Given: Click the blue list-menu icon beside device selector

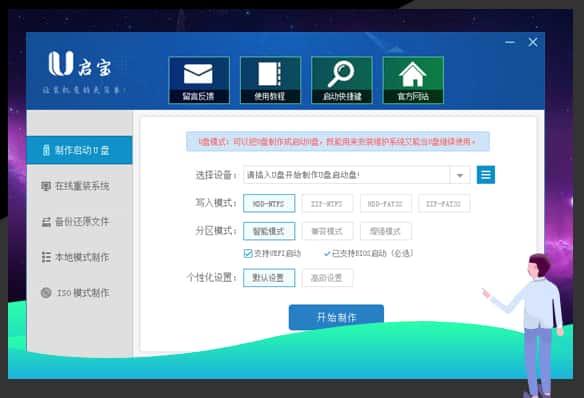Looking at the screenshot, I should 486,175.
